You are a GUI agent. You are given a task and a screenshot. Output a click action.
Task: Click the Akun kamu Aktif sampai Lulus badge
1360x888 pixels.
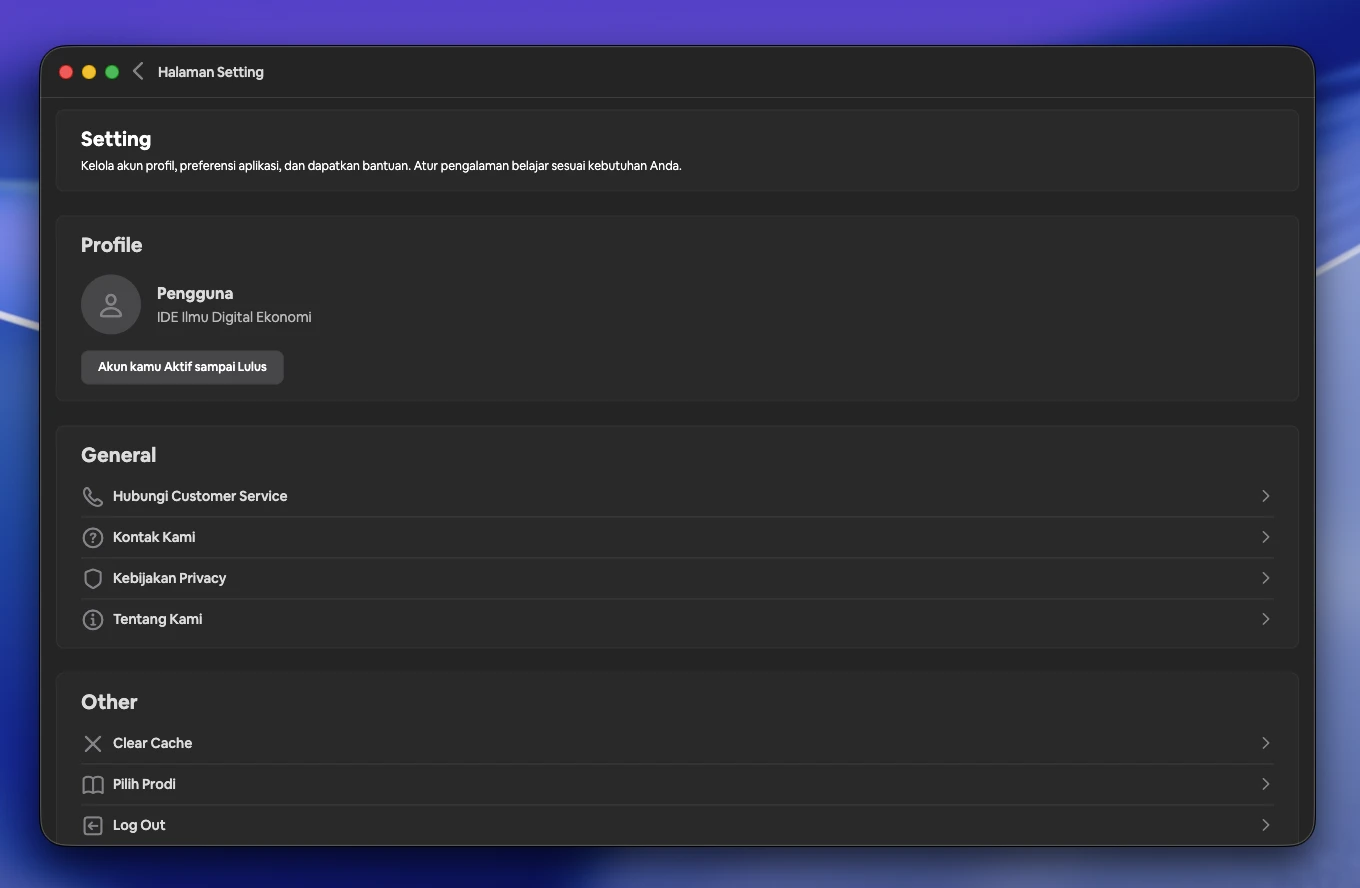182,367
